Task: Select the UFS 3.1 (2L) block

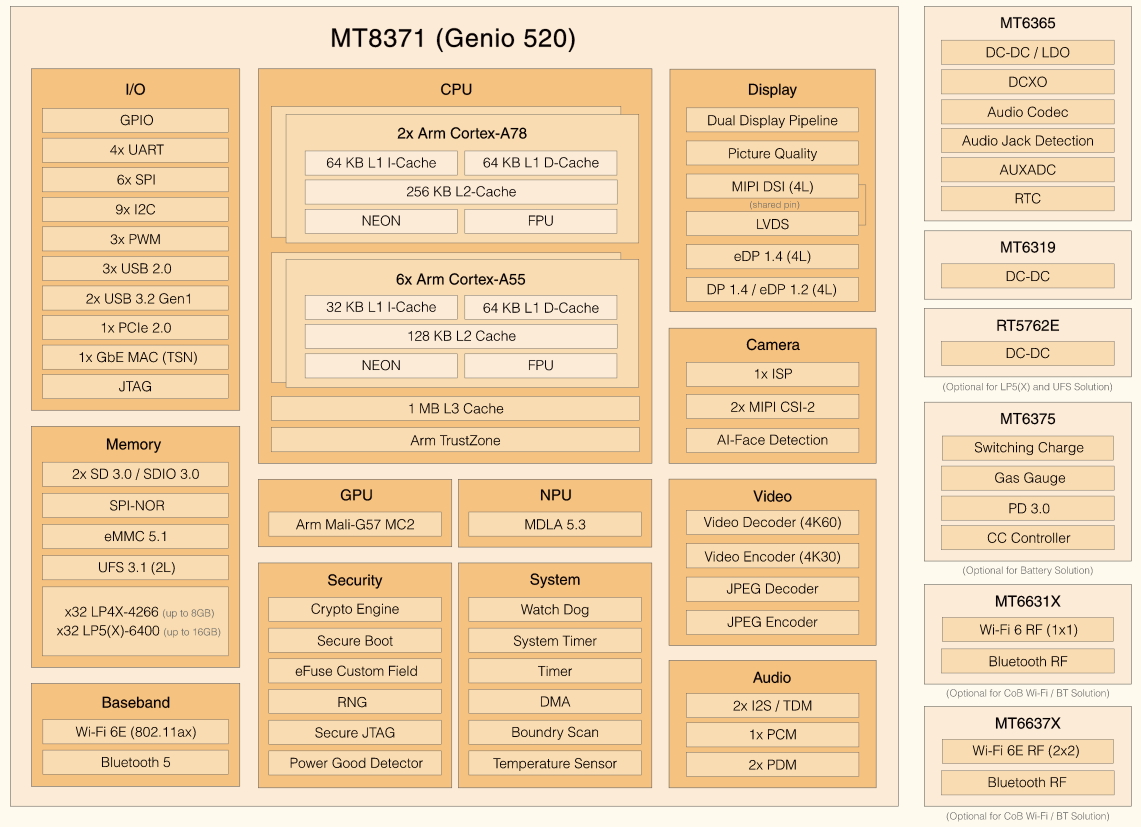Action: 135,567
